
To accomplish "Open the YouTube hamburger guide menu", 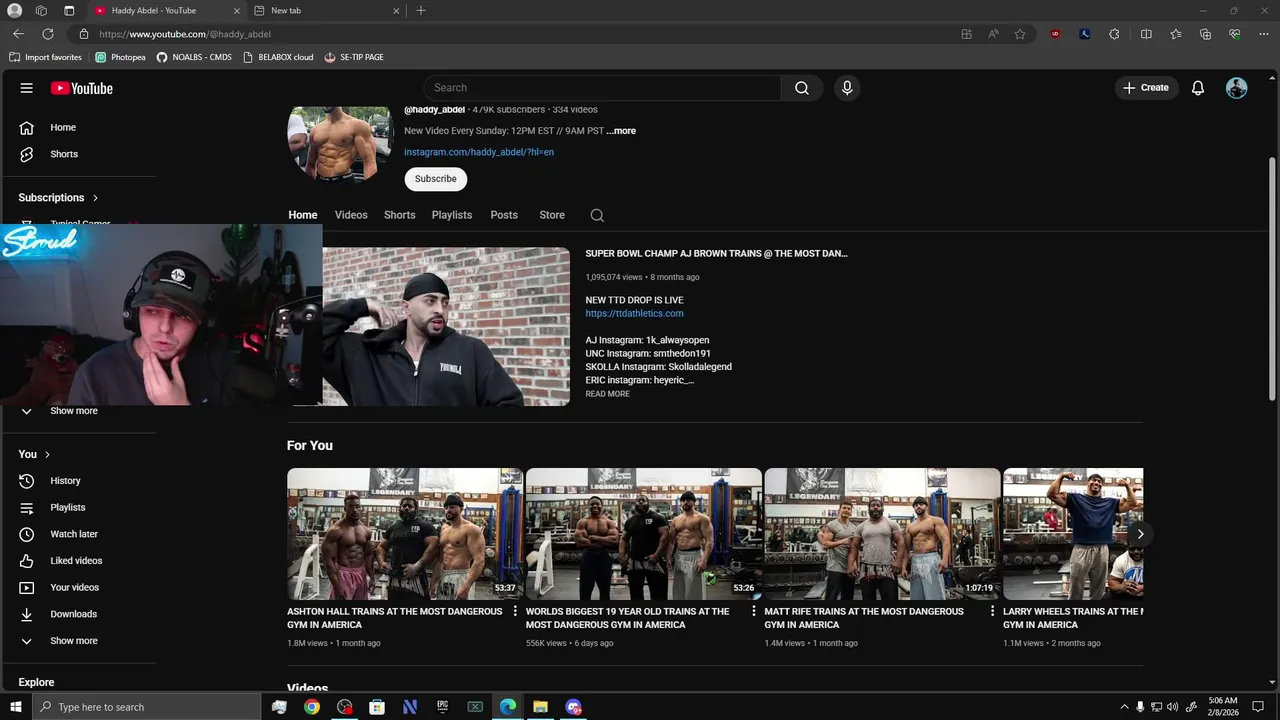I will [27, 88].
